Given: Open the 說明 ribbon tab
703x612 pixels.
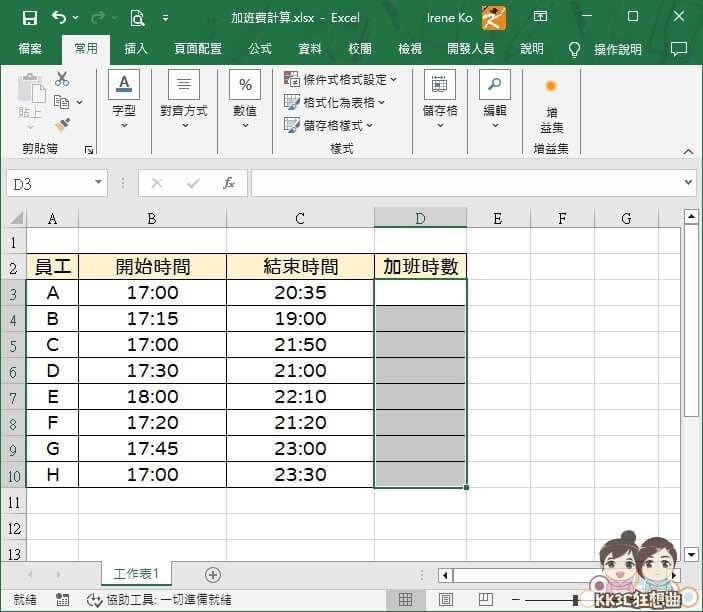Looking at the screenshot, I should click(532, 48).
